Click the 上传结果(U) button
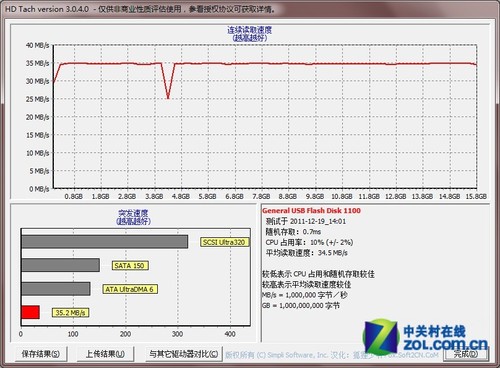Viewport: 500px width, 368px height. tap(105, 354)
